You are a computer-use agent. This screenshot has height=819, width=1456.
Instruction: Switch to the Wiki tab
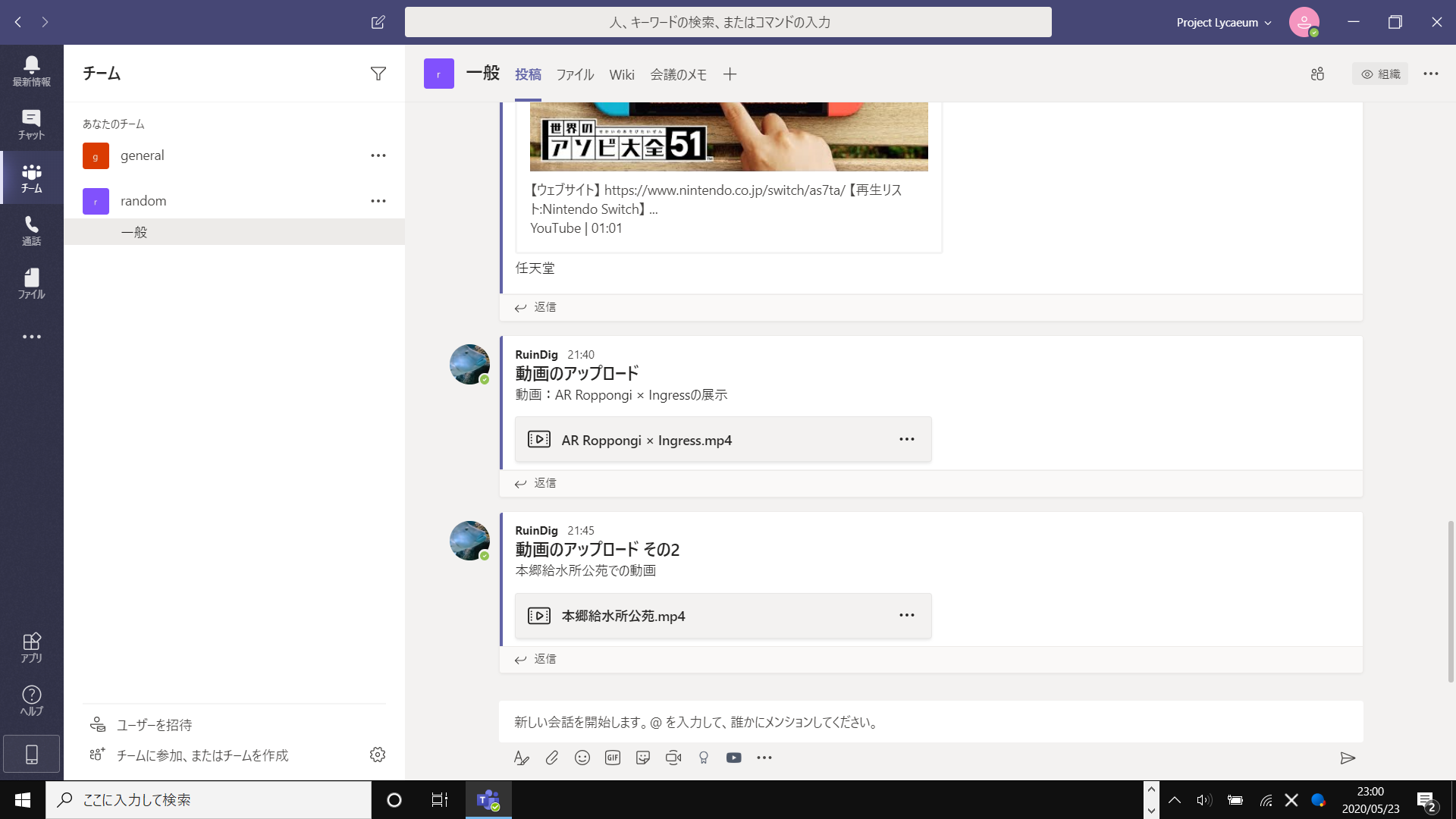pos(622,74)
